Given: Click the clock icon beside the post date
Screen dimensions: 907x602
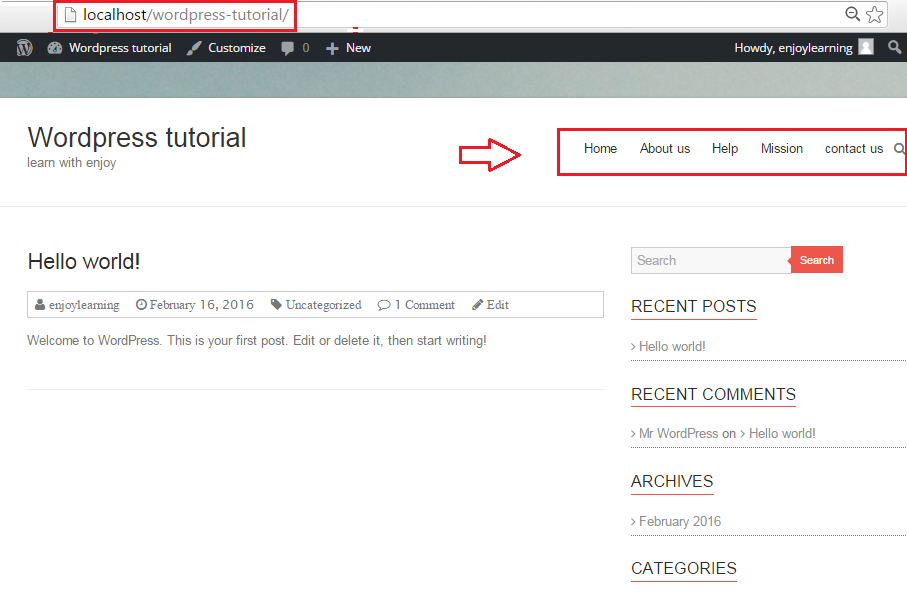Looking at the screenshot, I should (x=141, y=305).
